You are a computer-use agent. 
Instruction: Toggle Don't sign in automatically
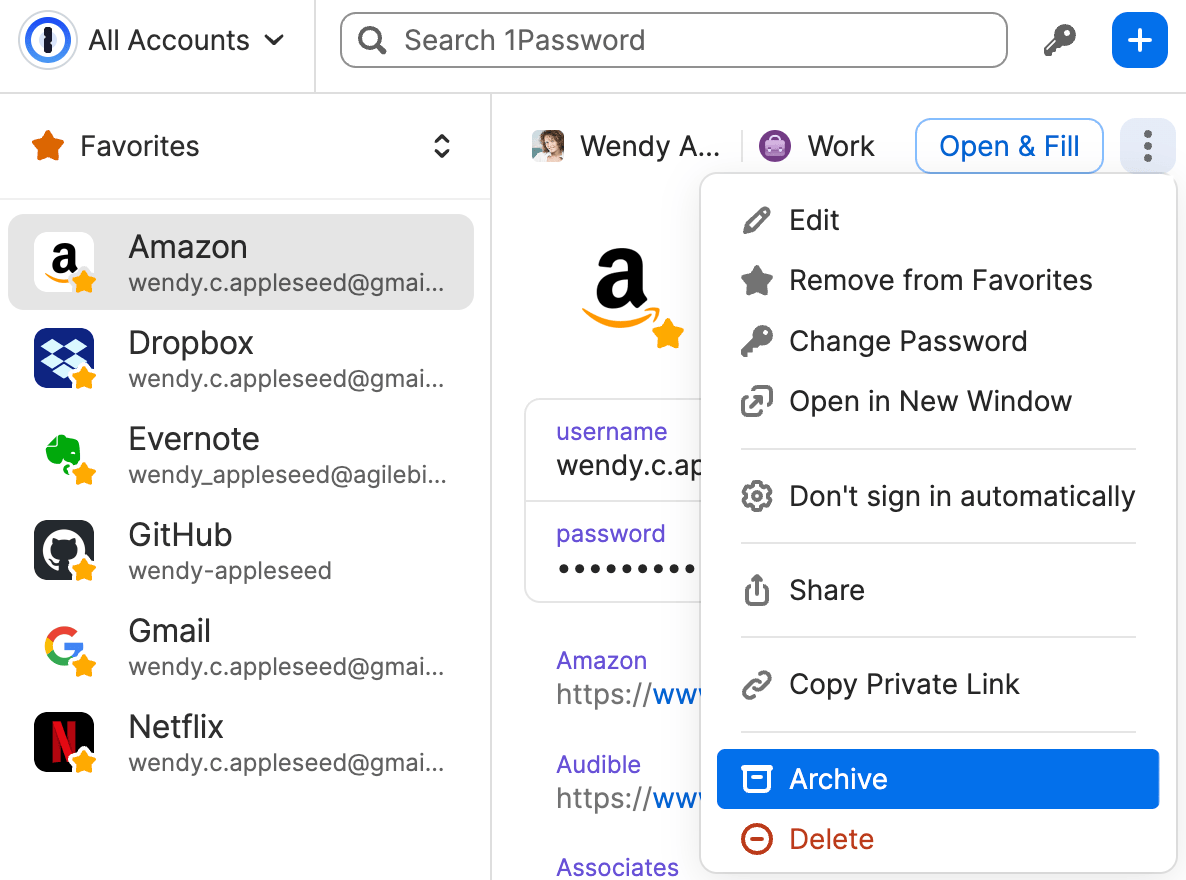pos(961,496)
